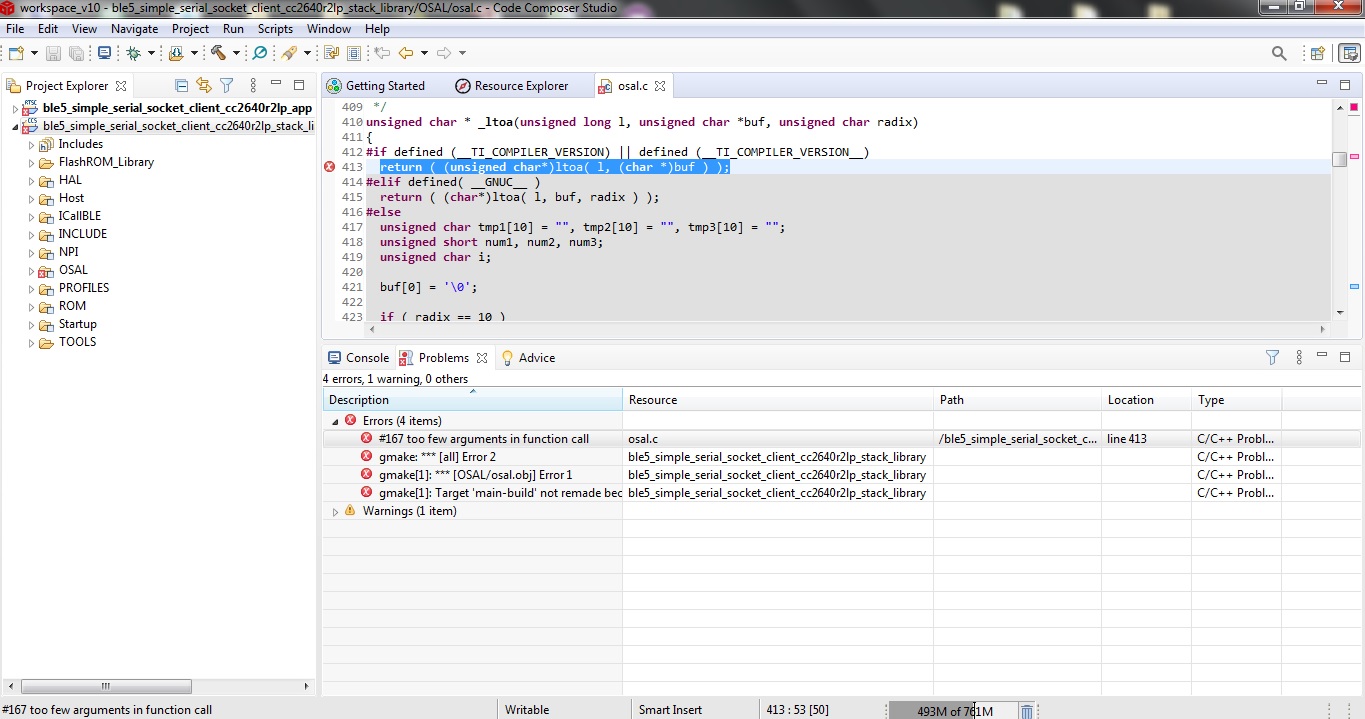Screen dimensions: 1365x719
Task: Start debugging with the bug icon
Action: pos(133,53)
